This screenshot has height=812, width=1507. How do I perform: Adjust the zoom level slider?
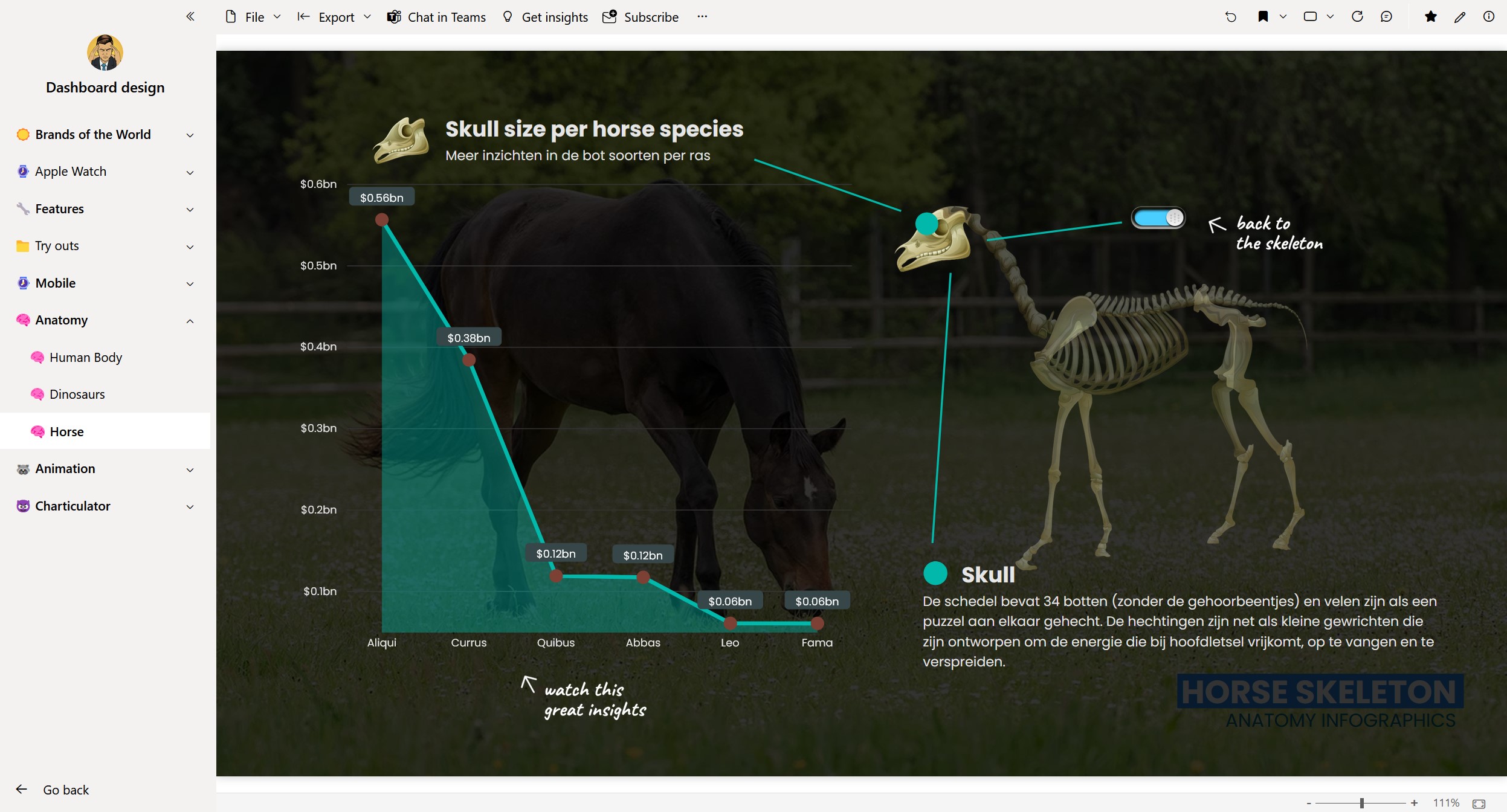[x=1362, y=803]
